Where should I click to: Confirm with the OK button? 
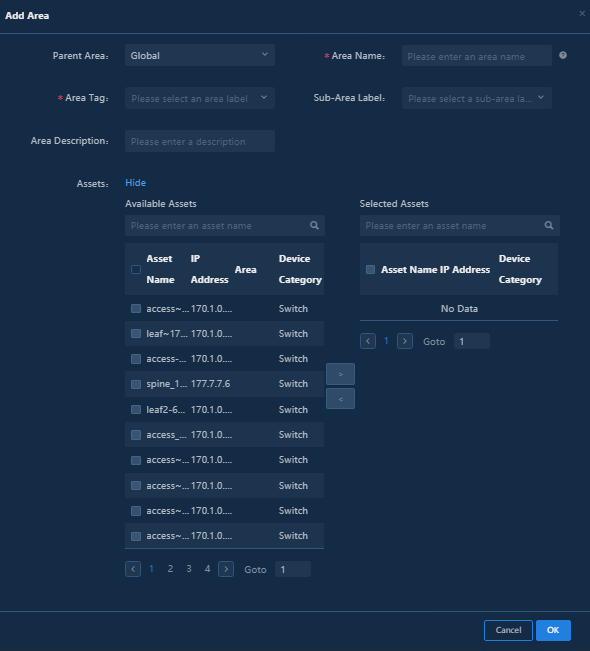tap(553, 630)
